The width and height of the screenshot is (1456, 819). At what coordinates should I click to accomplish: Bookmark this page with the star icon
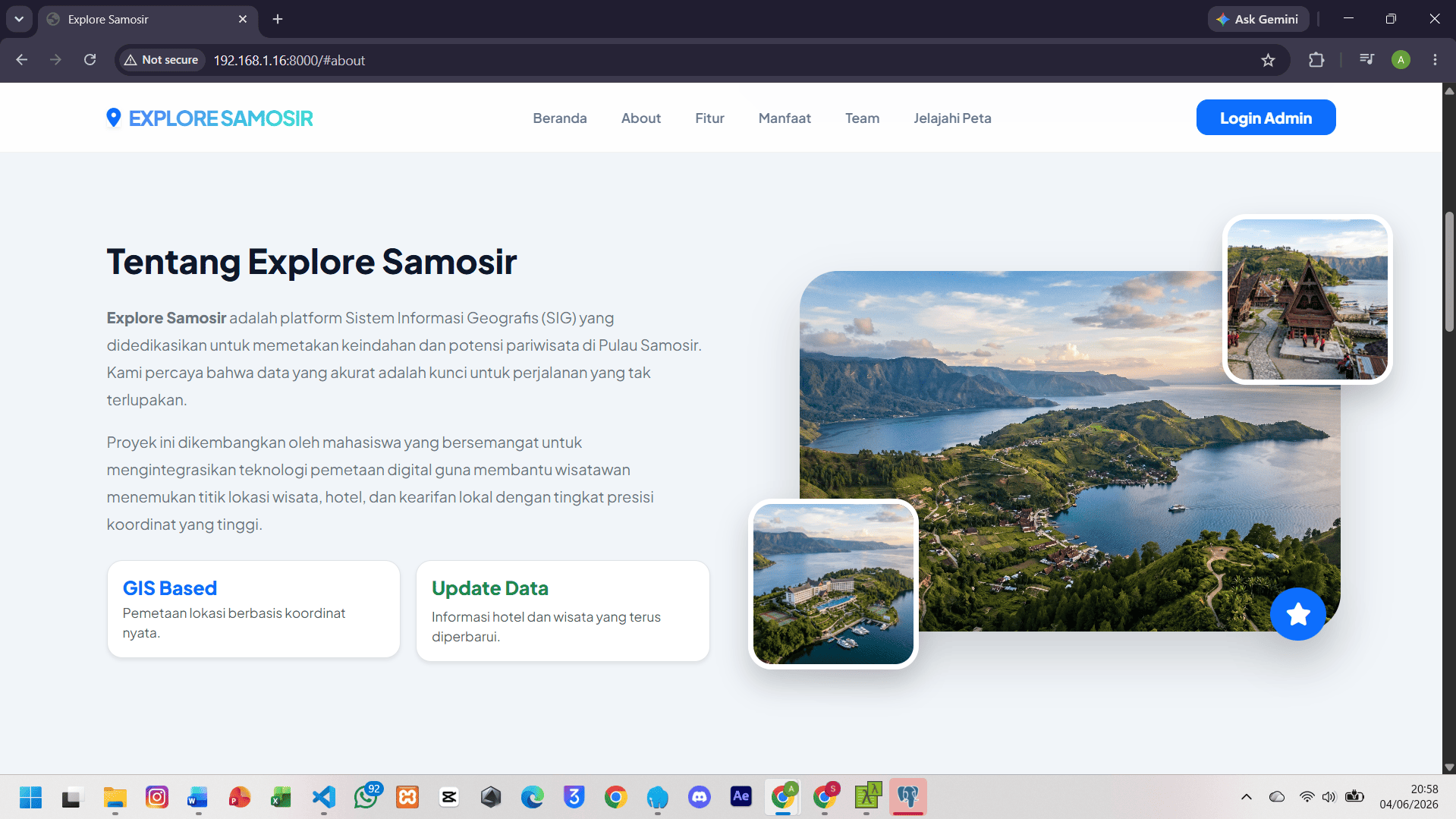click(x=1268, y=60)
